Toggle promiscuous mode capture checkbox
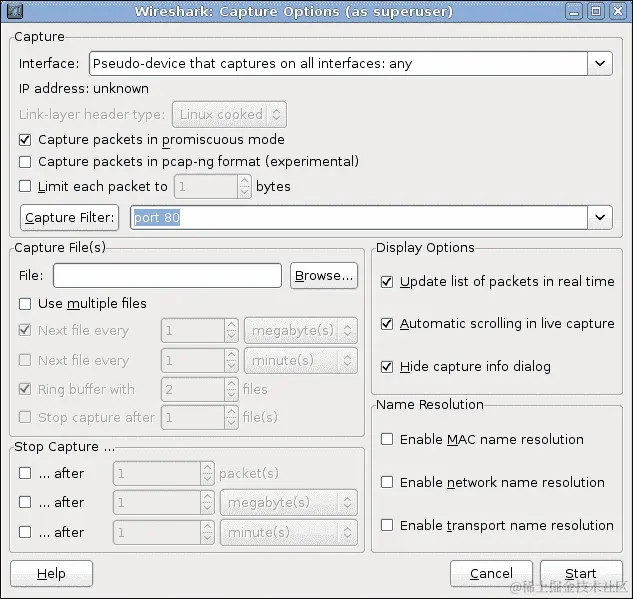 [25, 140]
